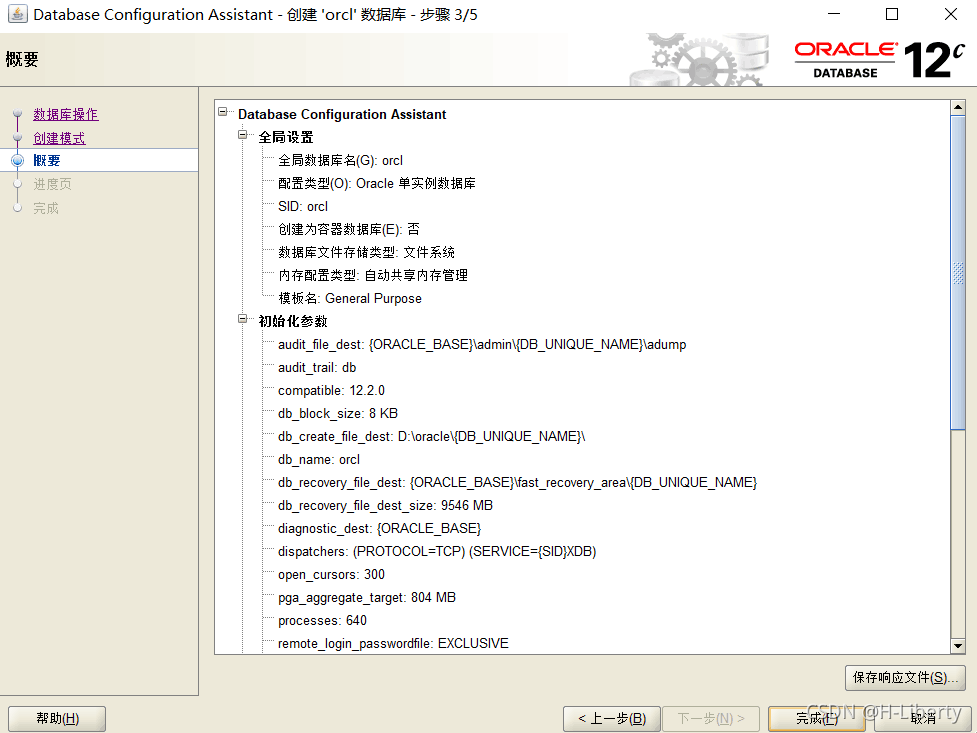Collapse the 全局设置 tree section
Image resolution: width=977 pixels, height=733 pixels.
(242, 135)
